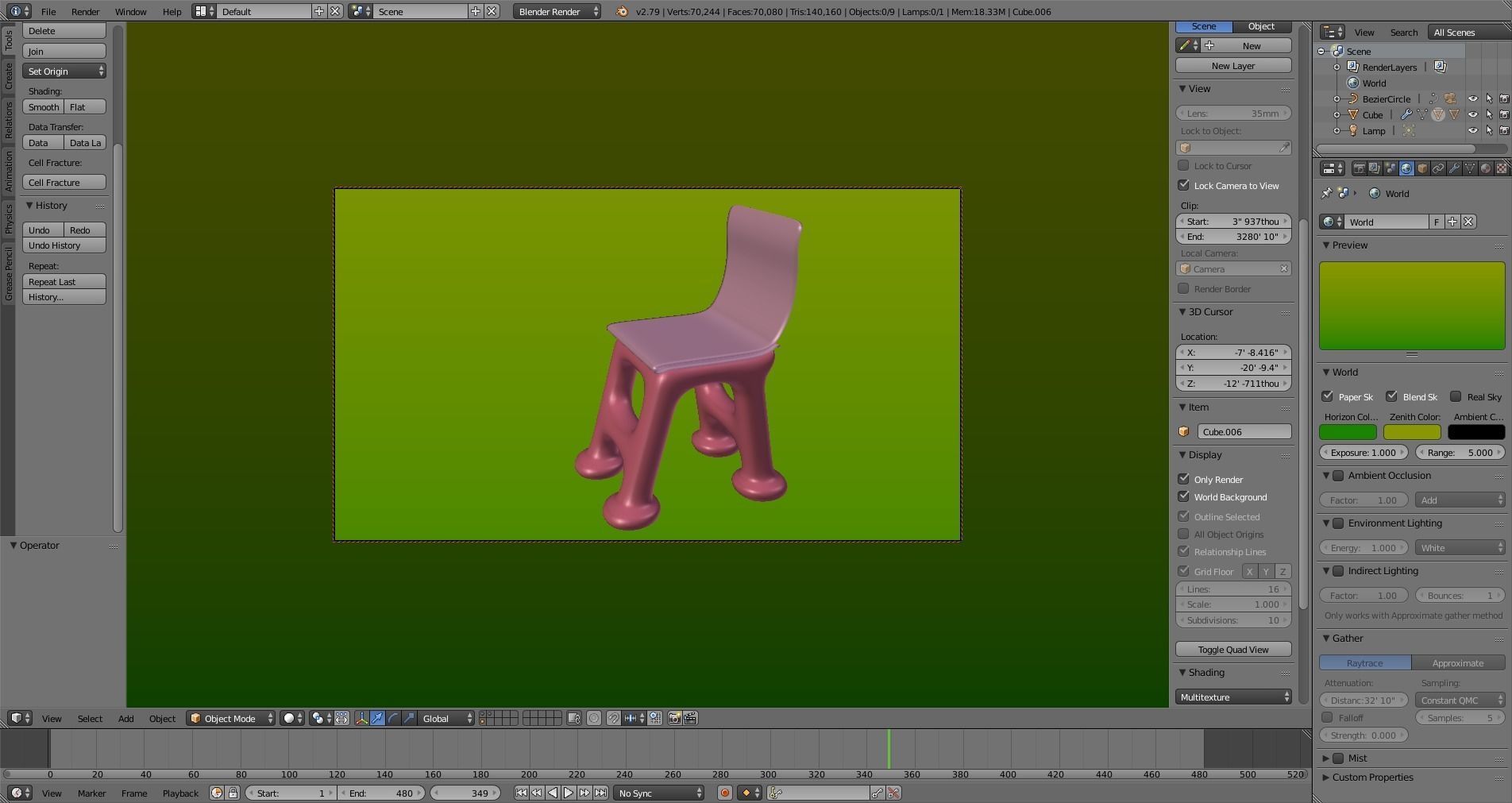Toggle Lock Camera to View checkbox

[x=1183, y=185]
